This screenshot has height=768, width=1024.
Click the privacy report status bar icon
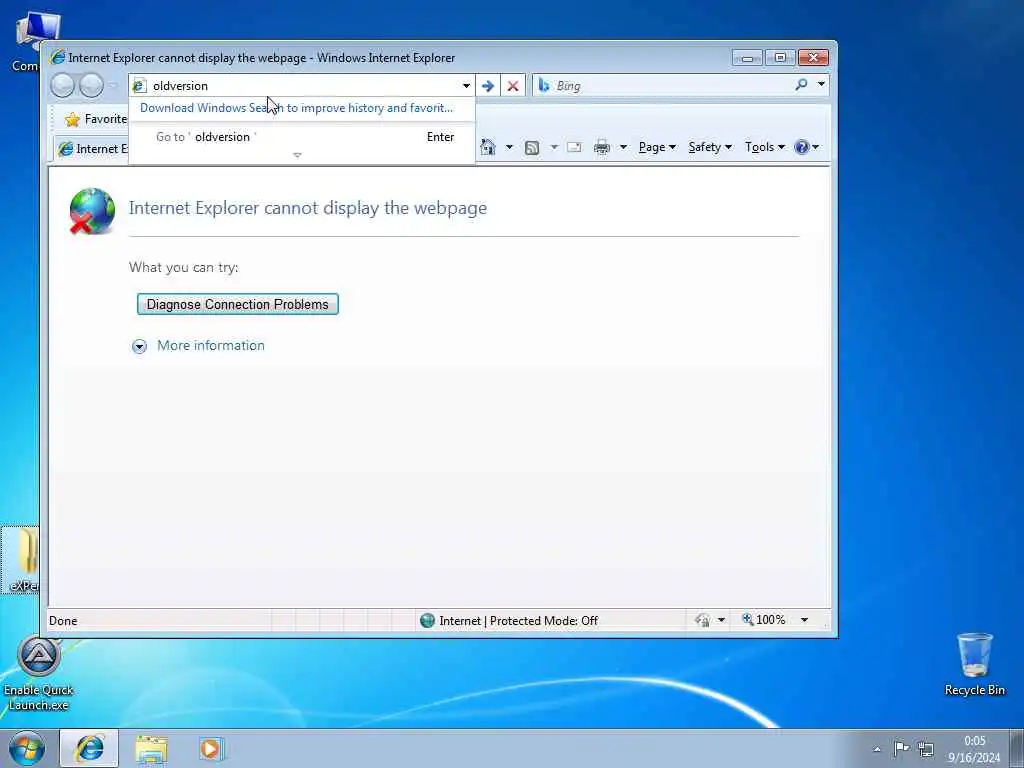pyautogui.click(x=703, y=620)
